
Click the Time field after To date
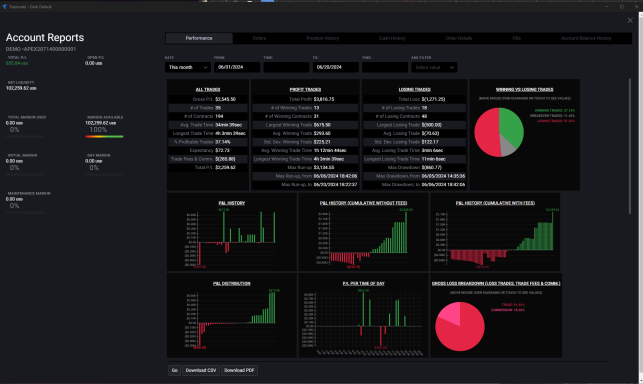(x=385, y=67)
